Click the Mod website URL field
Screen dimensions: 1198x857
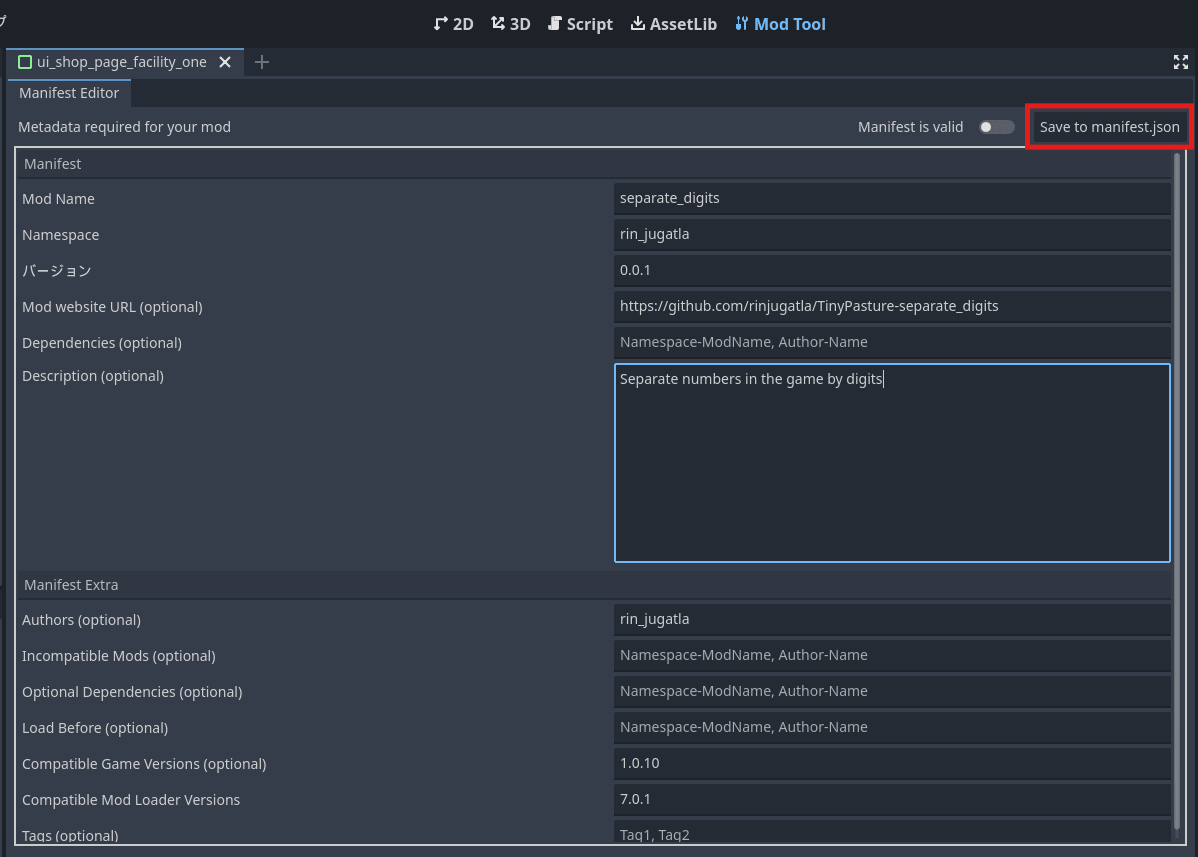point(892,306)
